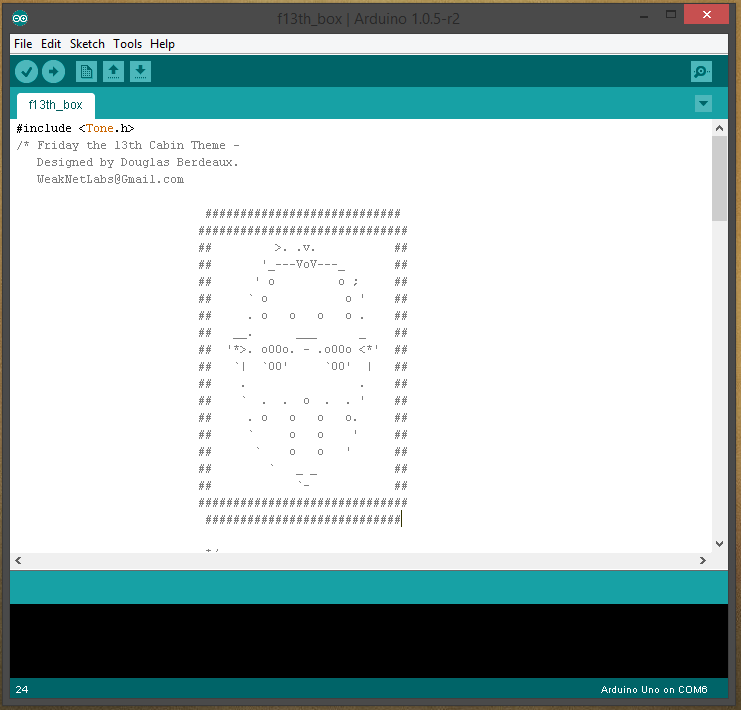This screenshot has height=710, width=741.
Task: Open the Edit menu
Action: tap(51, 44)
